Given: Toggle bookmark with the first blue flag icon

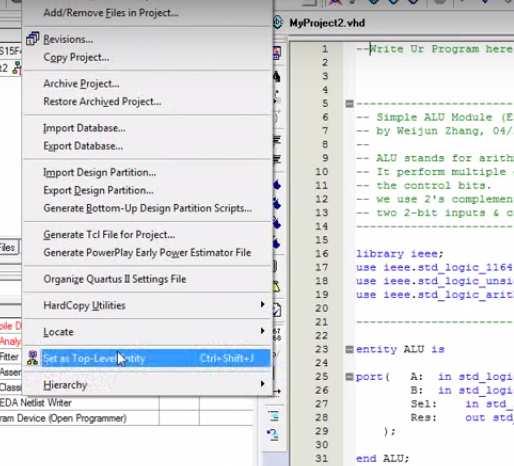Looking at the screenshot, I should (277, 185).
